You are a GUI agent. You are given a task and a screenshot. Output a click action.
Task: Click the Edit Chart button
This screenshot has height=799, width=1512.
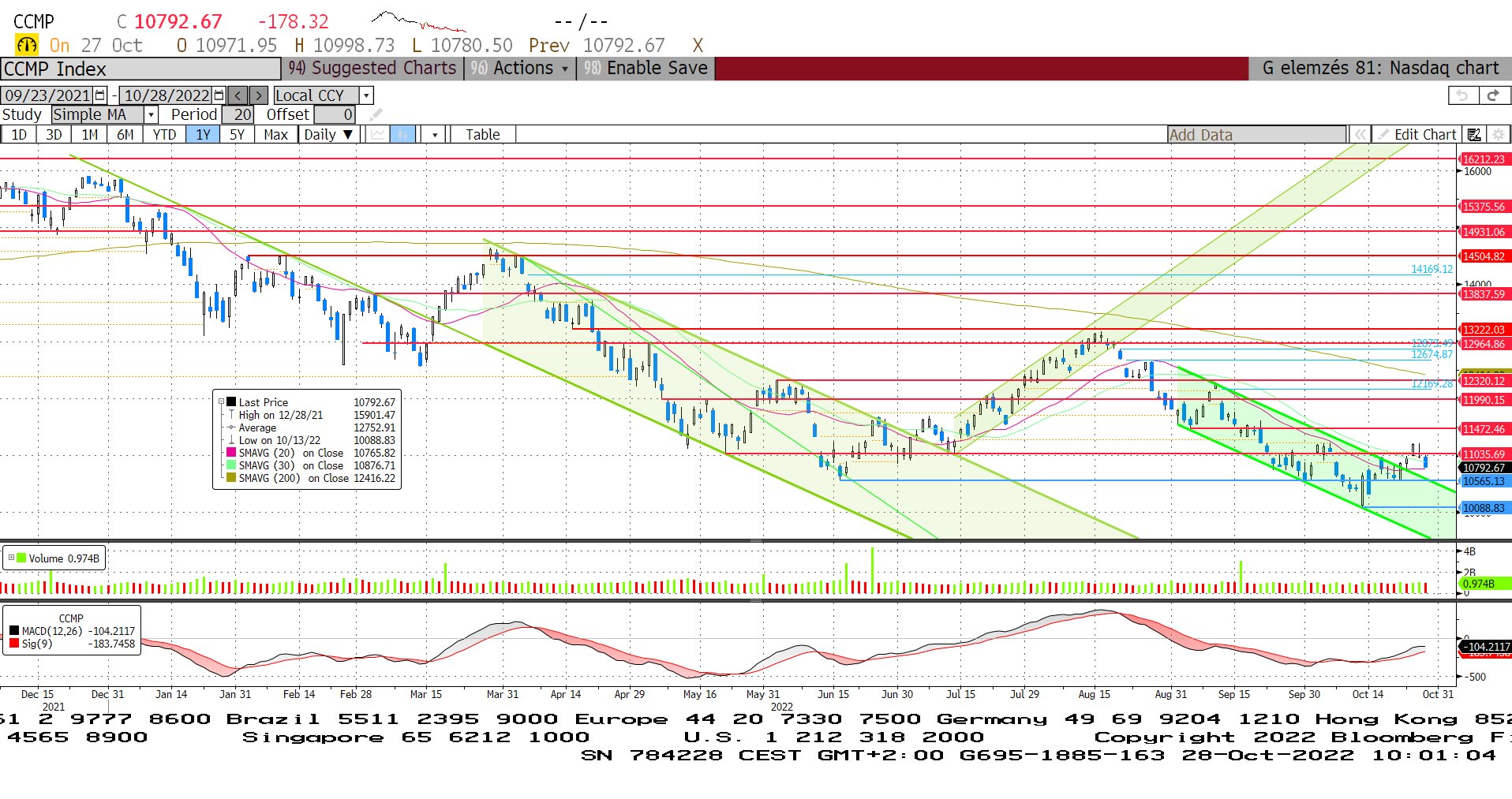coord(1417,135)
